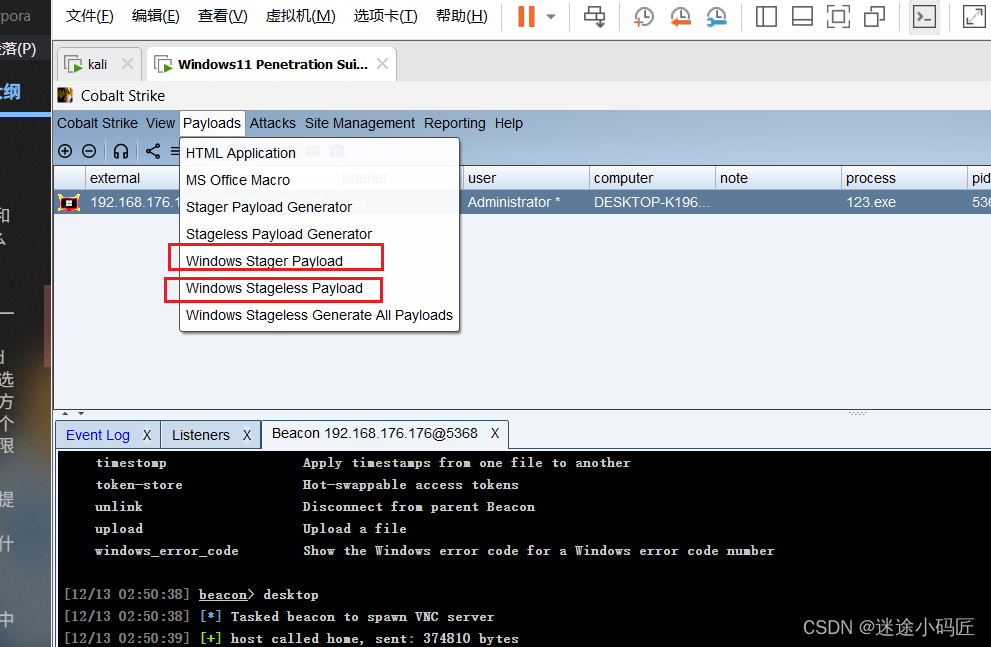This screenshot has width=991, height=647.
Task: Open VMware 帮助(H) menu
Action: [462, 16]
